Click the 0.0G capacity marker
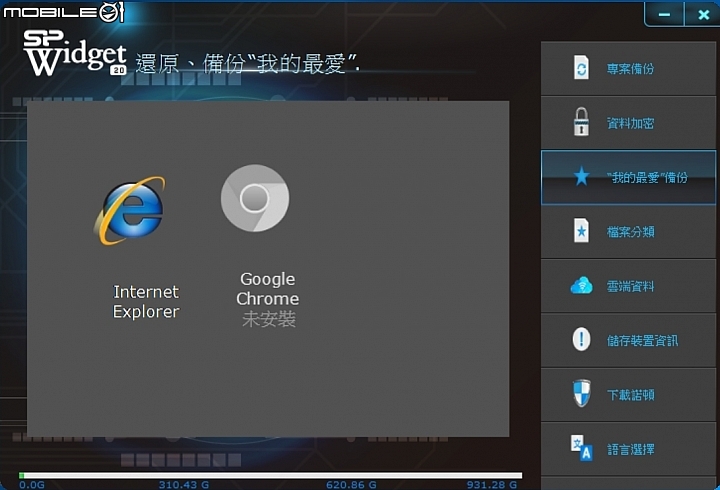 pos(32,484)
